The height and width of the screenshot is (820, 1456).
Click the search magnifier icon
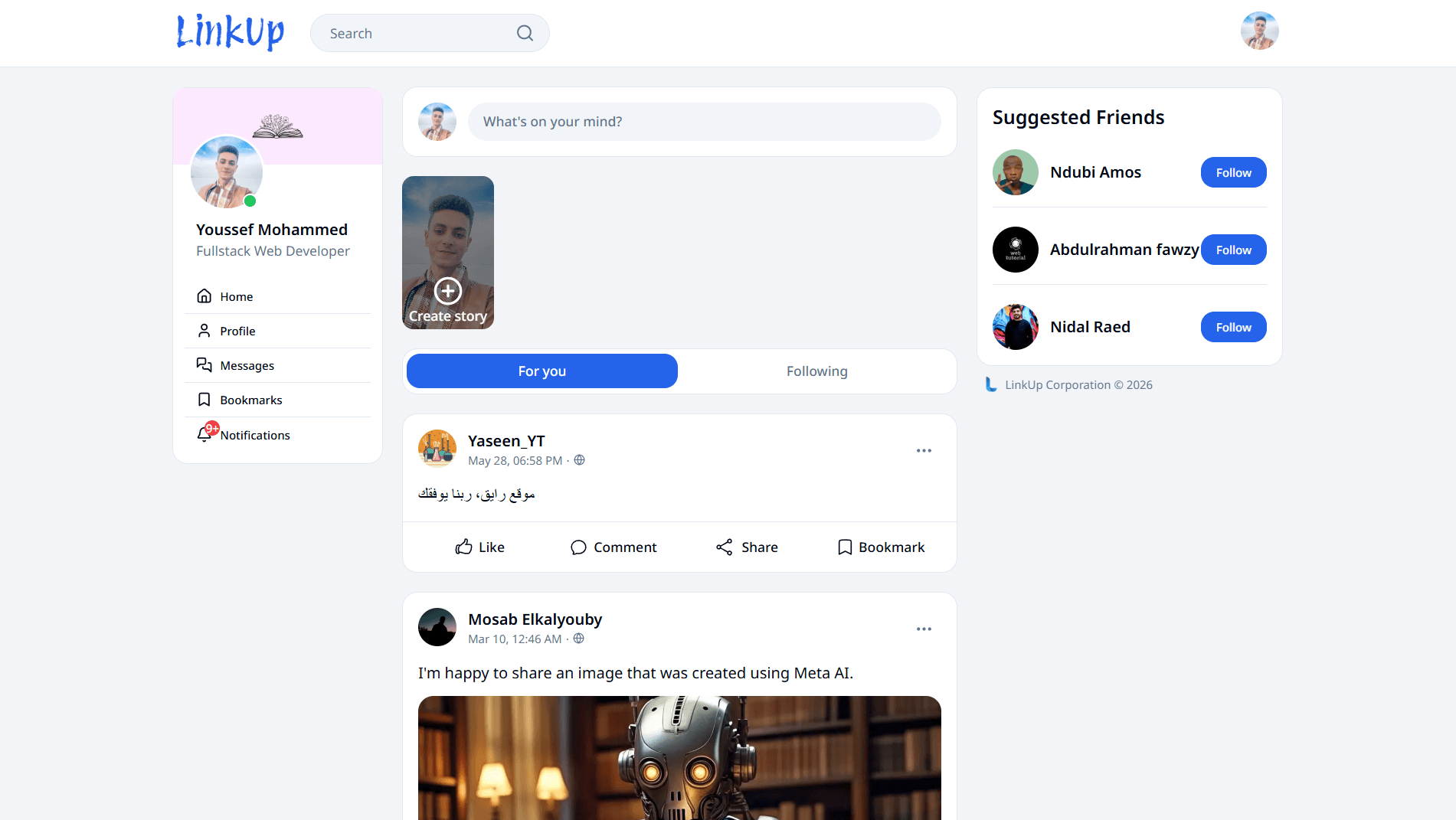(x=525, y=33)
